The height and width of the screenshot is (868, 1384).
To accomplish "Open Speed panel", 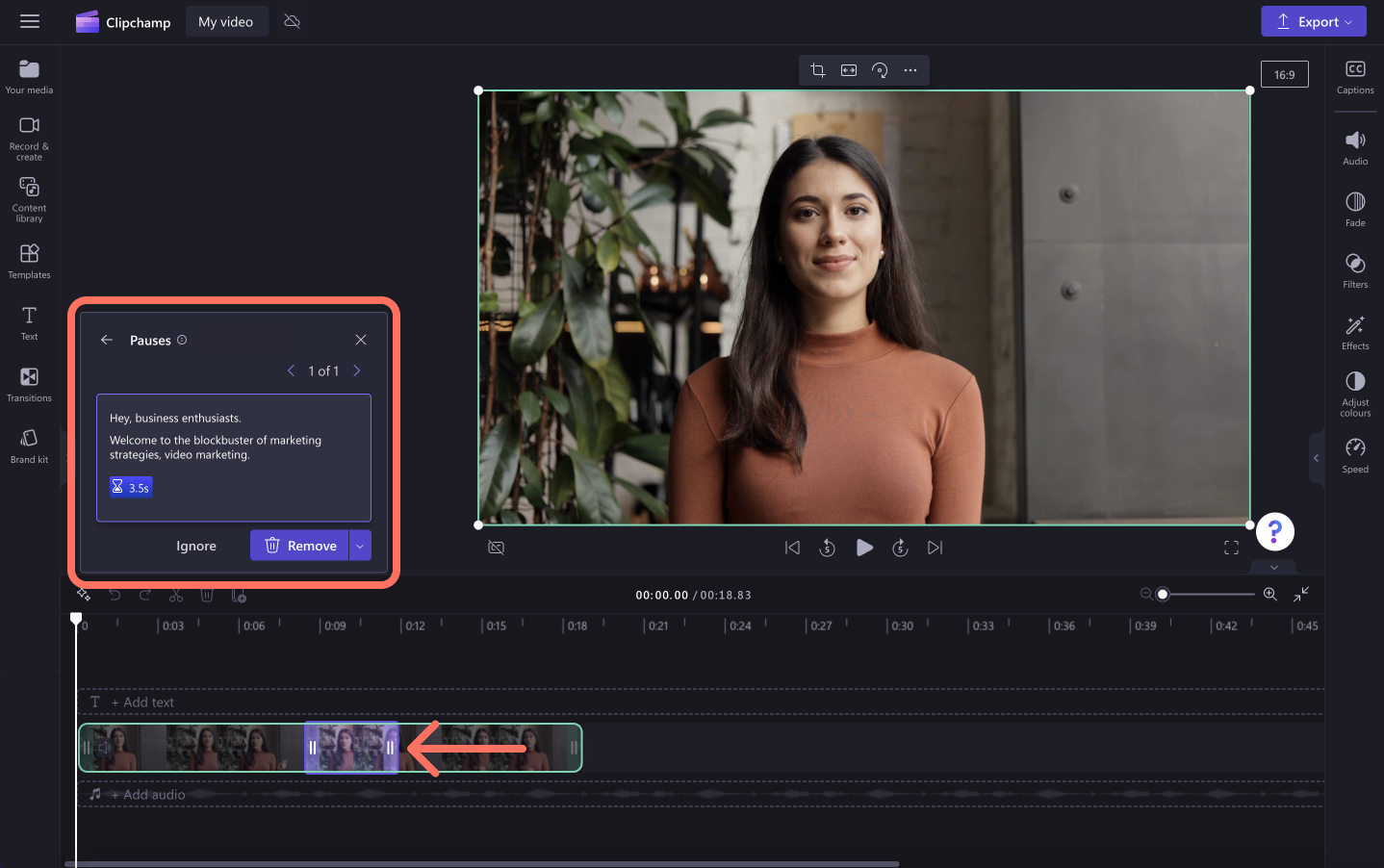I will coord(1355,456).
